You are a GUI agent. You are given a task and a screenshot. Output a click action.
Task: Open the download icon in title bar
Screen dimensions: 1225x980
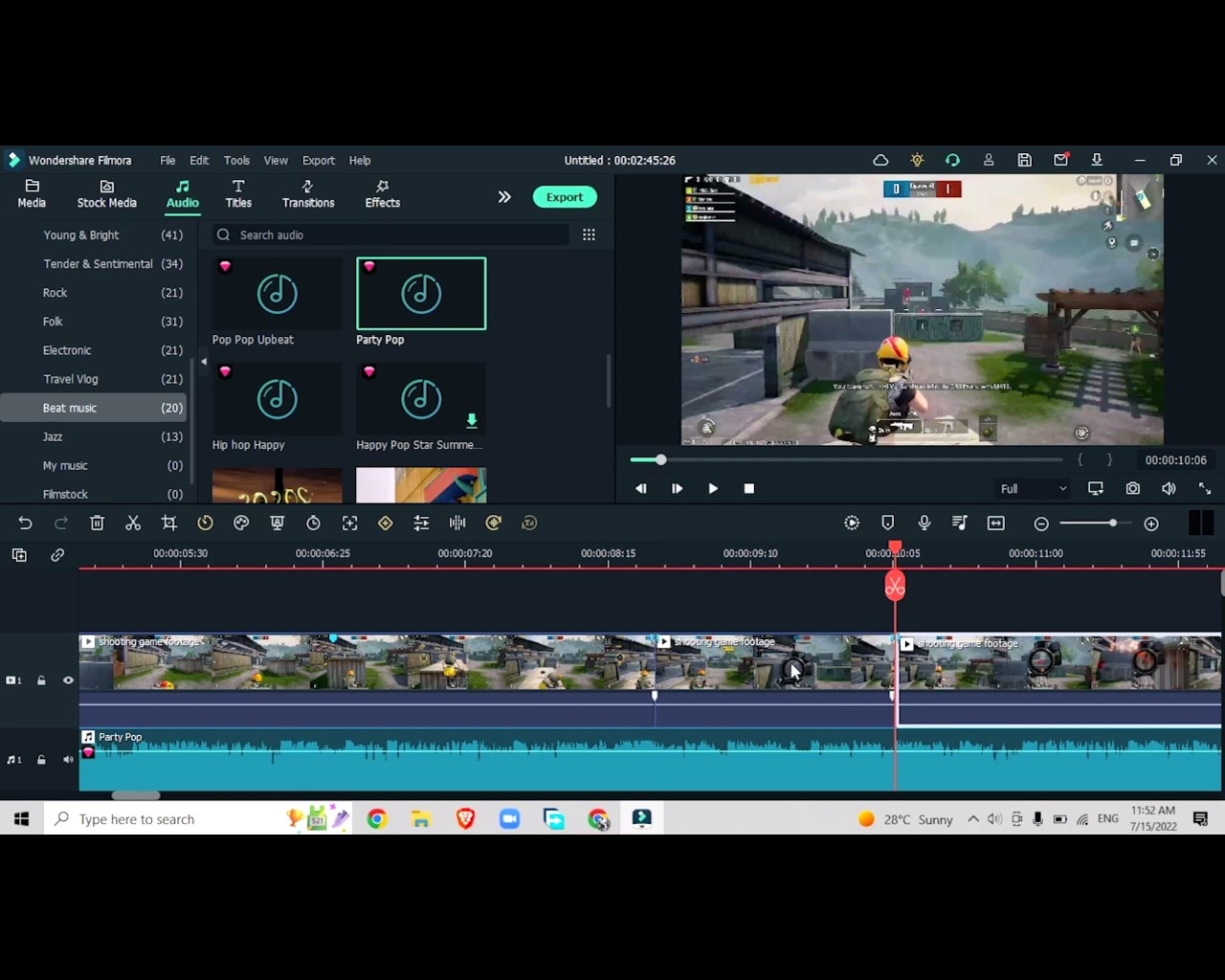(1097, 160)
